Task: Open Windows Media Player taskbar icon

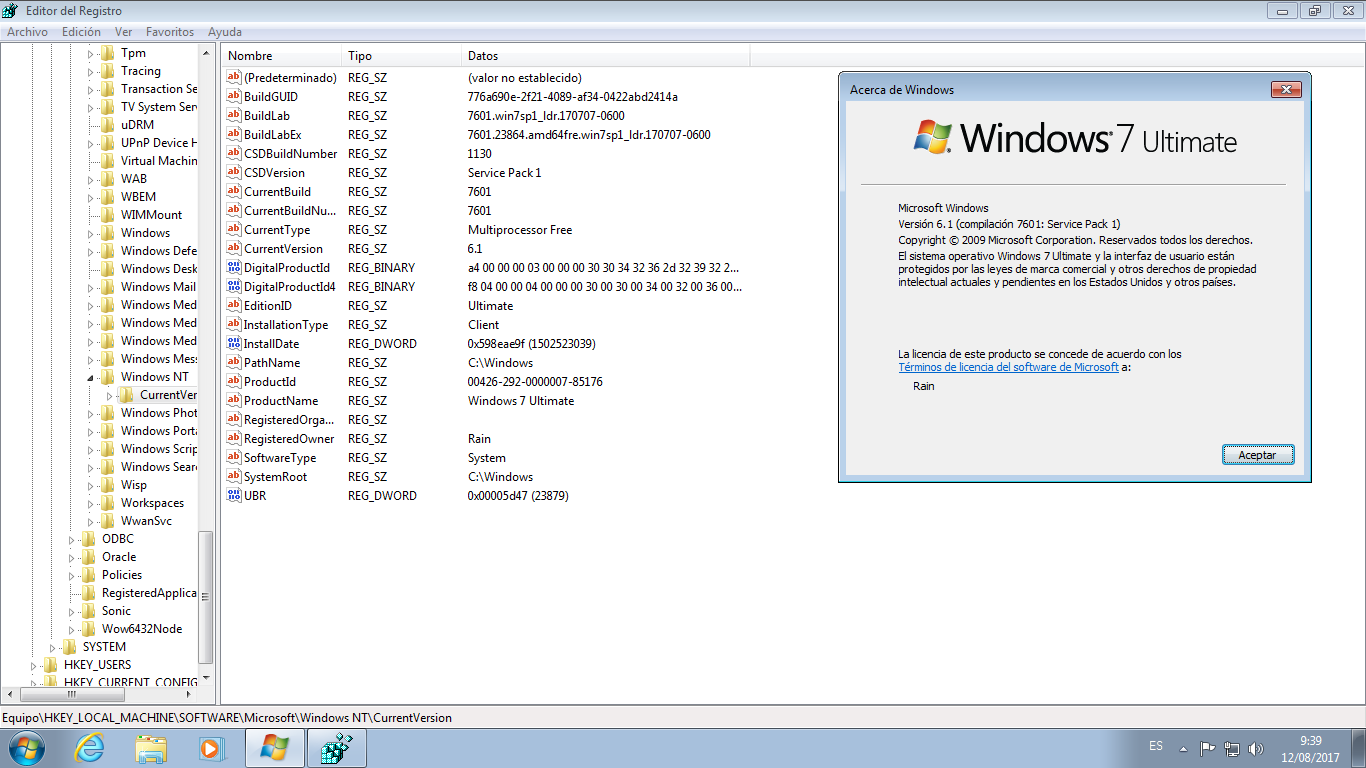Action: coord(212,748)
